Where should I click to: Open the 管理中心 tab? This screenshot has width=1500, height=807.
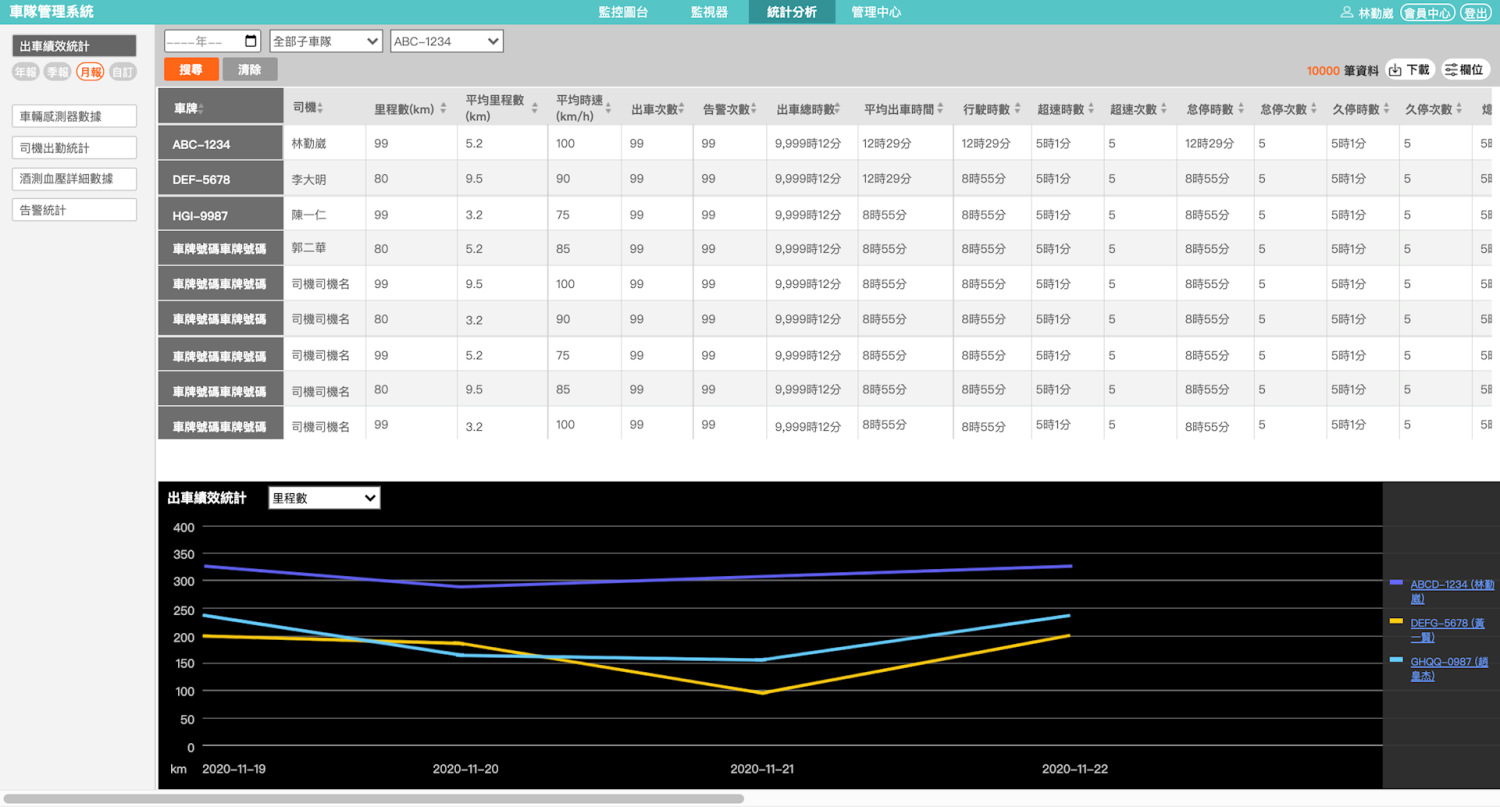[876, 12]
